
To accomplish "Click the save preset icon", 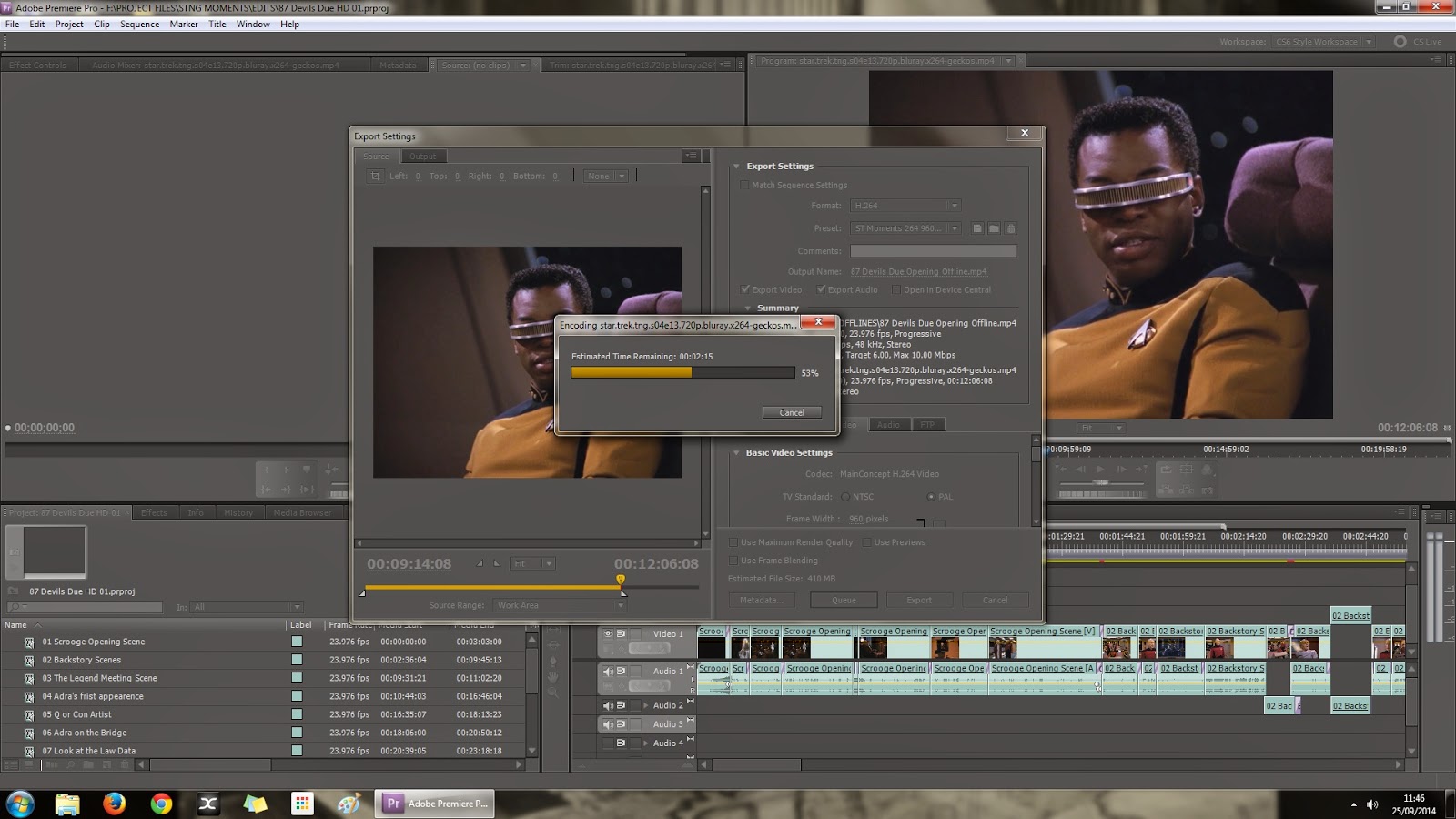I will coord(977,228).
